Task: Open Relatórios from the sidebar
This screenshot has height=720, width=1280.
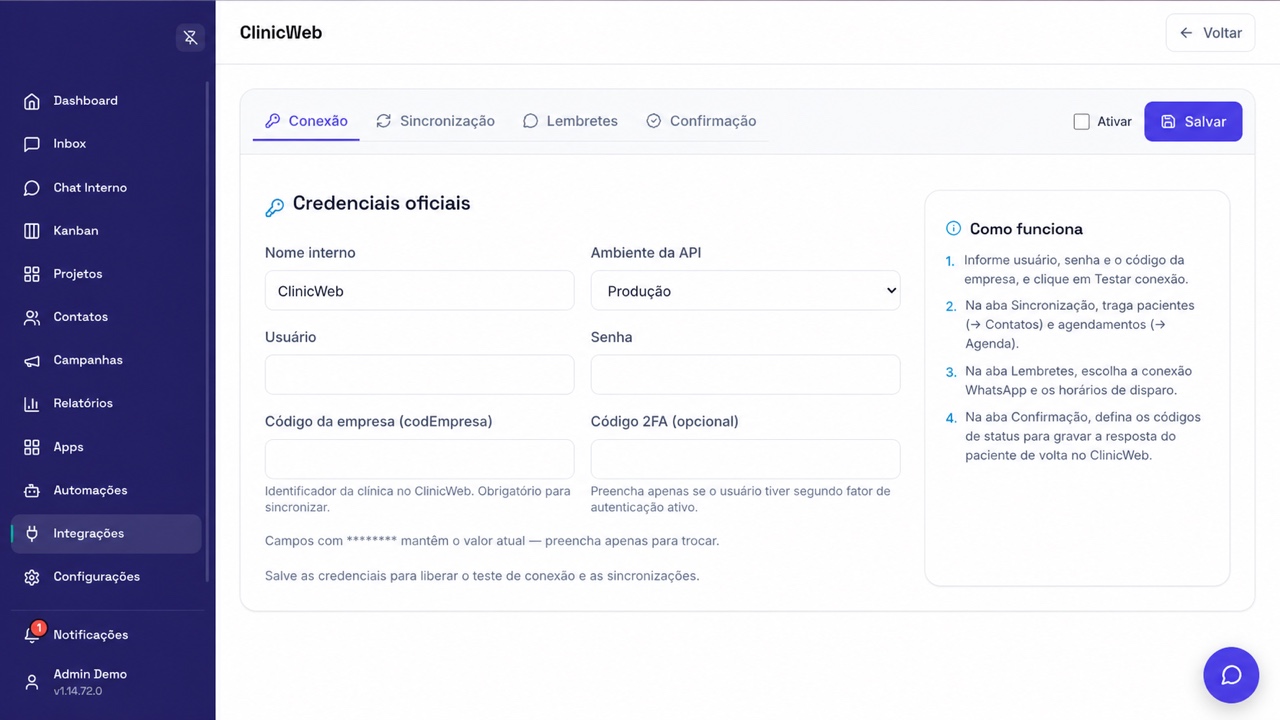Action: [x=106, y=404]
